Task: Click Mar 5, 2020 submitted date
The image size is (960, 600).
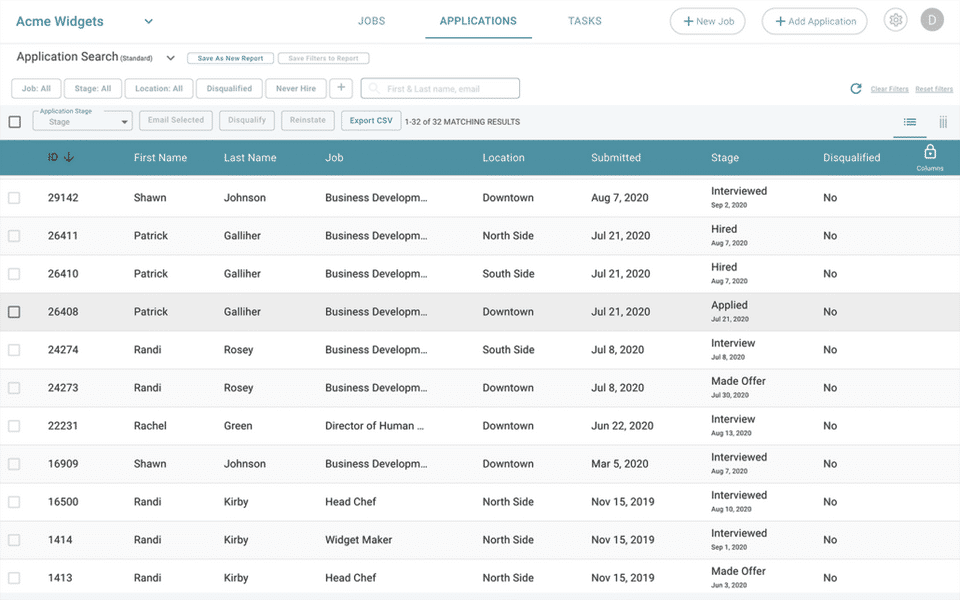Action: point(620,463)
